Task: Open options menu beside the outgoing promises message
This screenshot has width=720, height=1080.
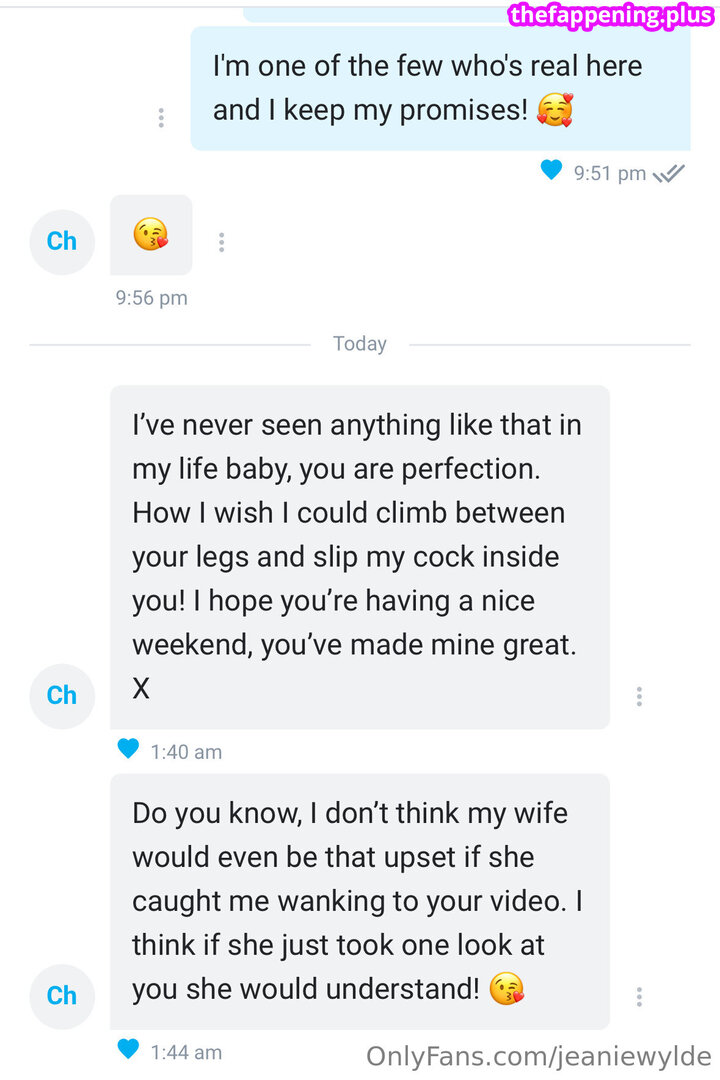Action: (x=161, y=118)
